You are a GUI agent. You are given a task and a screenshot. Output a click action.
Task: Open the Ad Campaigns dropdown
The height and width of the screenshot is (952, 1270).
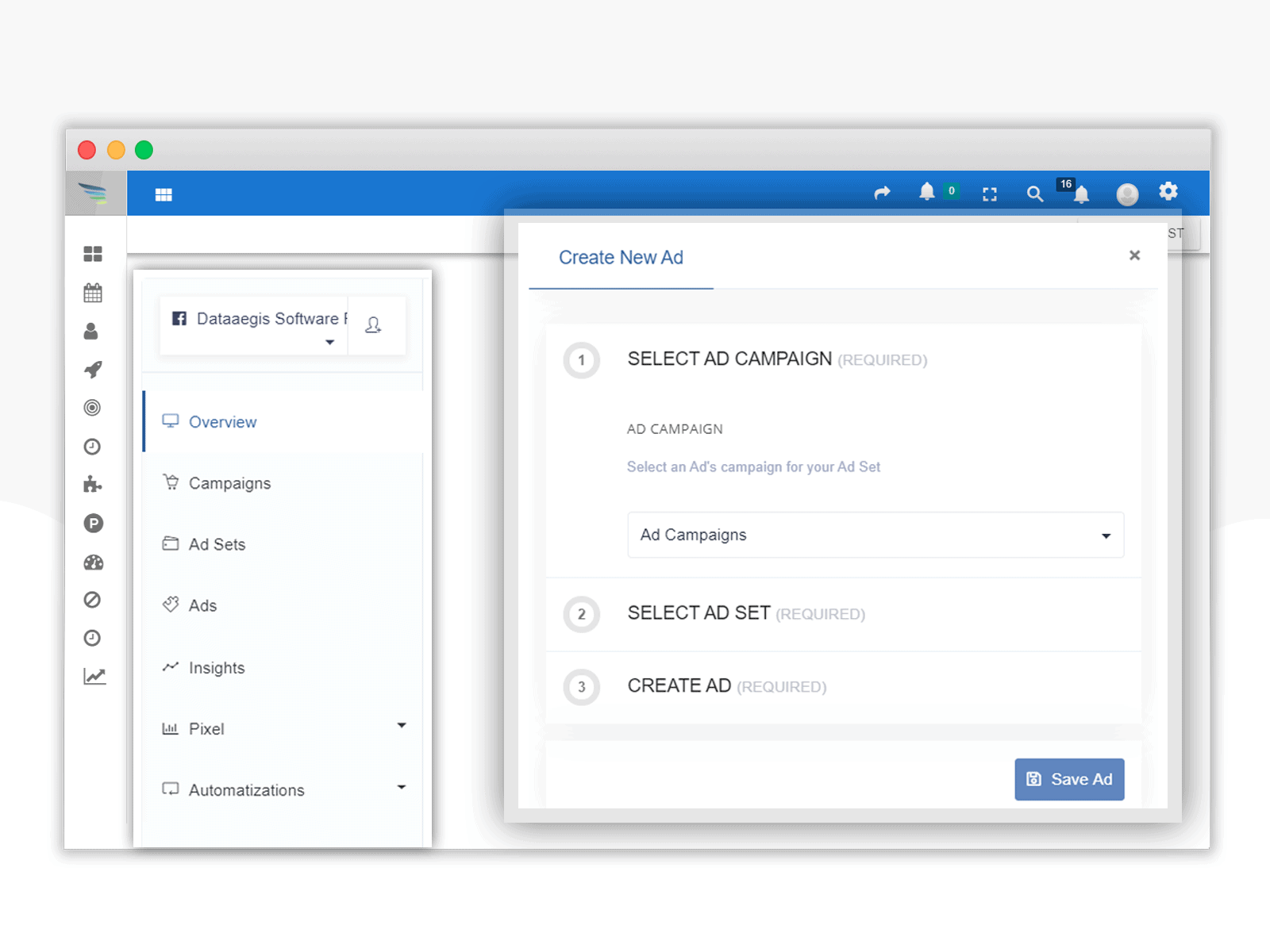click(876, 535)
